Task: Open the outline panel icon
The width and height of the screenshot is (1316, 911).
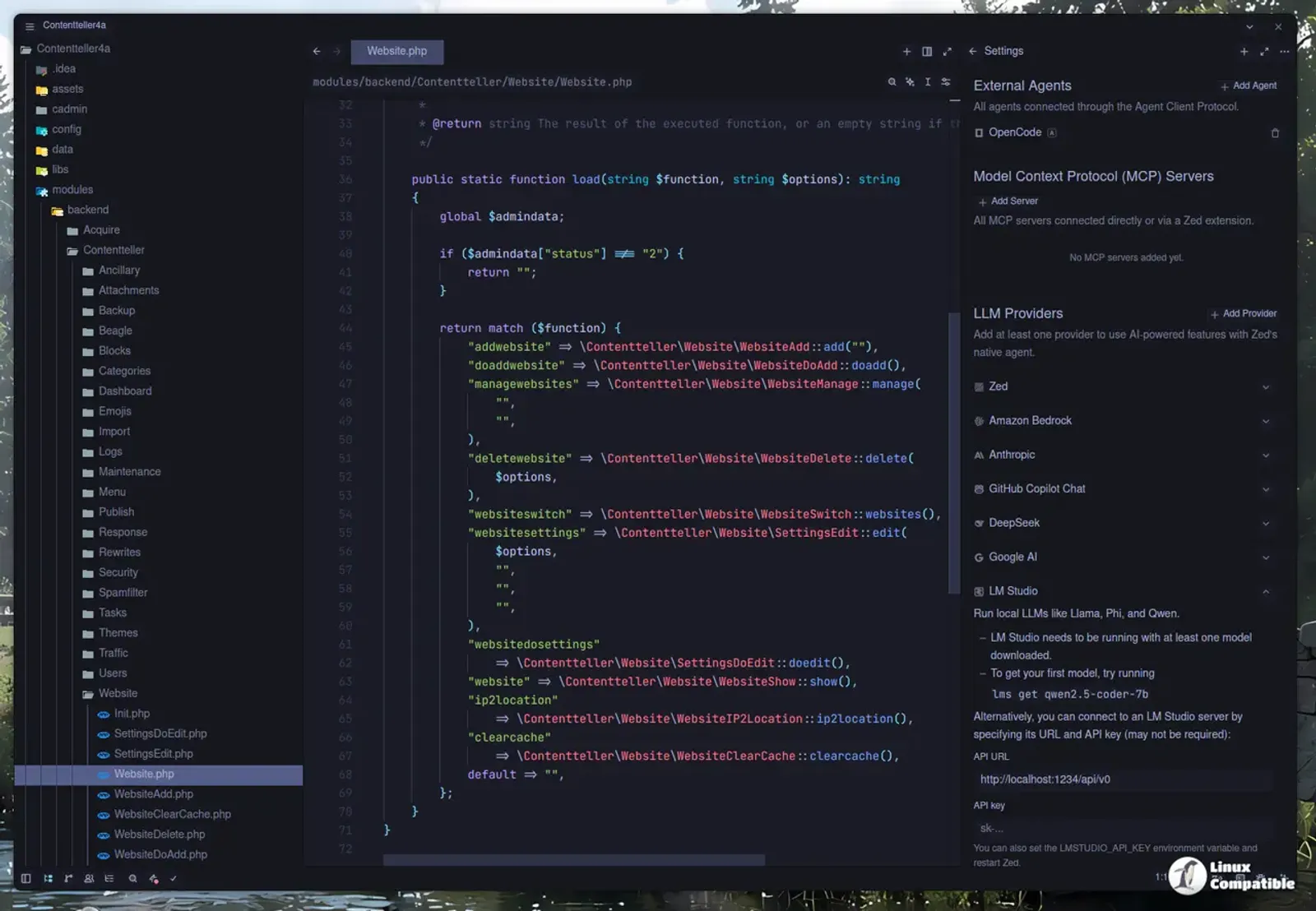Action: click(x=109, y=878)
